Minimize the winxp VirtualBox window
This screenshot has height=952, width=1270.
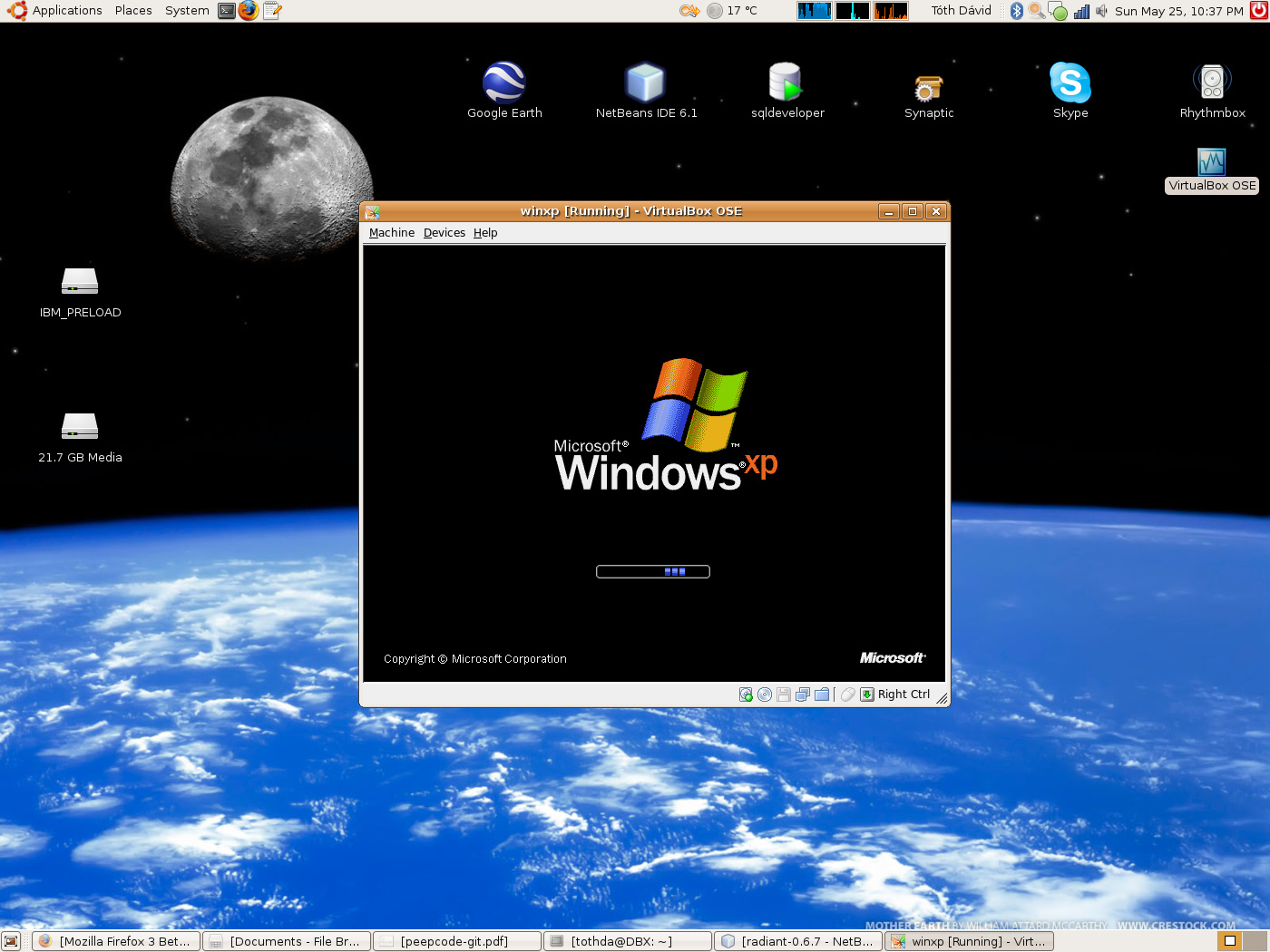[889, 211]
